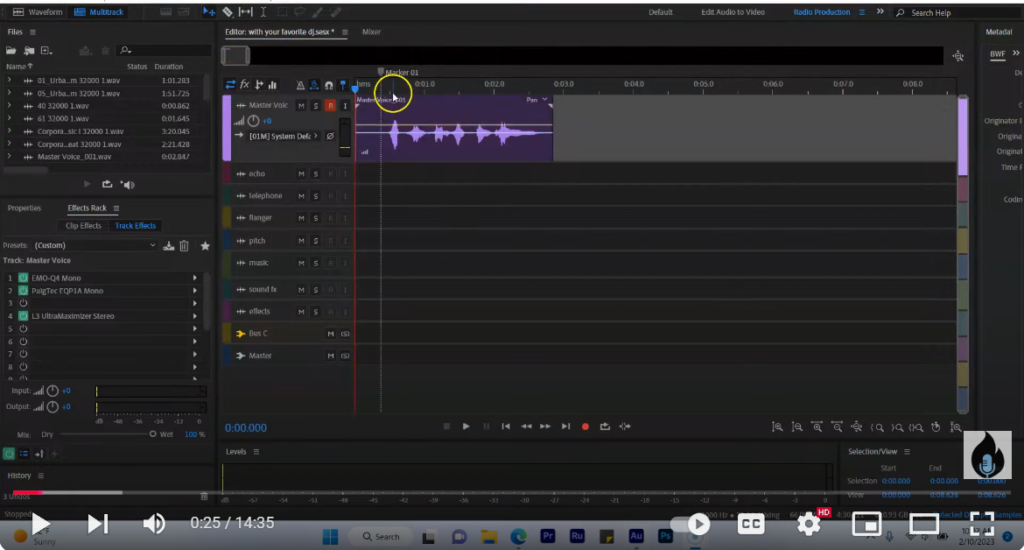This screenshot has width=1024, height=550.
Task: Open the Default workspace
Action: pyautogui.click(x=660, y=12)
